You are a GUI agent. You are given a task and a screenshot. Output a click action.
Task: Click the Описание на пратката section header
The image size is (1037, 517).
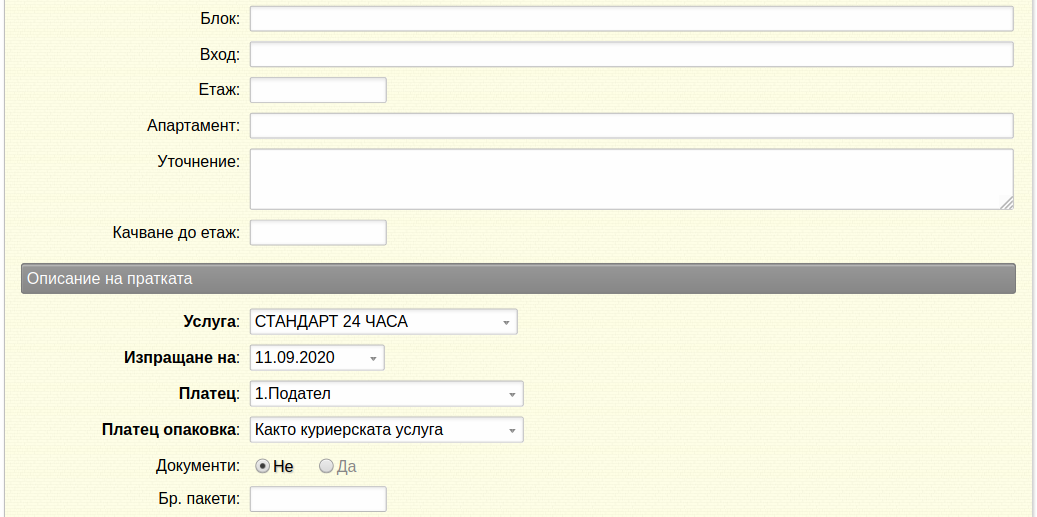[x=518, y=278]
